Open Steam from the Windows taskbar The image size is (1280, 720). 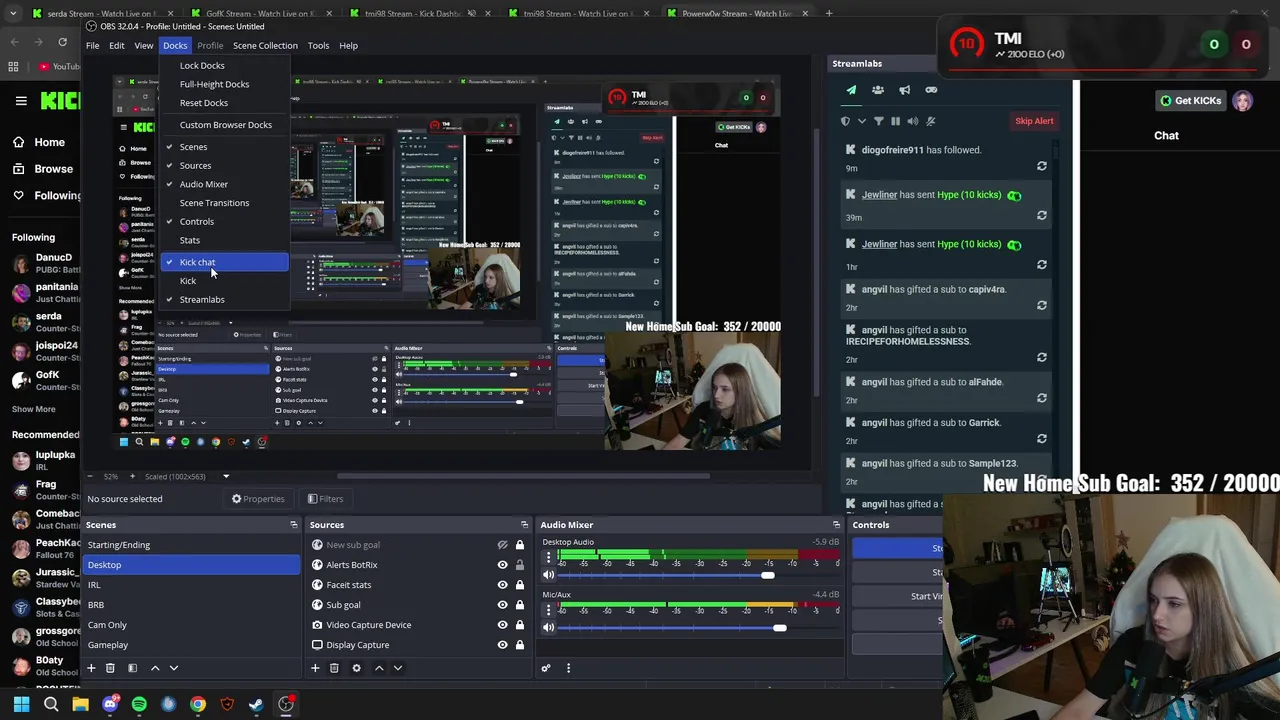256,704
